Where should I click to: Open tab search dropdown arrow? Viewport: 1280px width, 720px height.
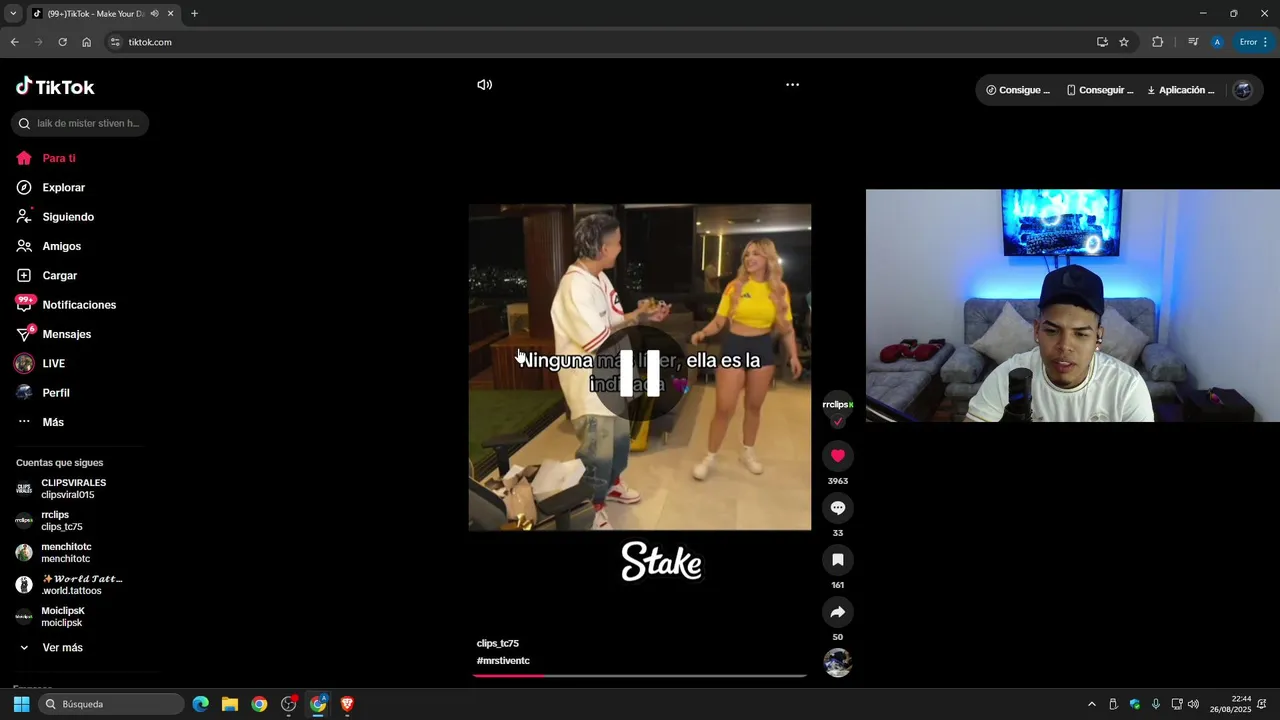(x=13, y=14)
